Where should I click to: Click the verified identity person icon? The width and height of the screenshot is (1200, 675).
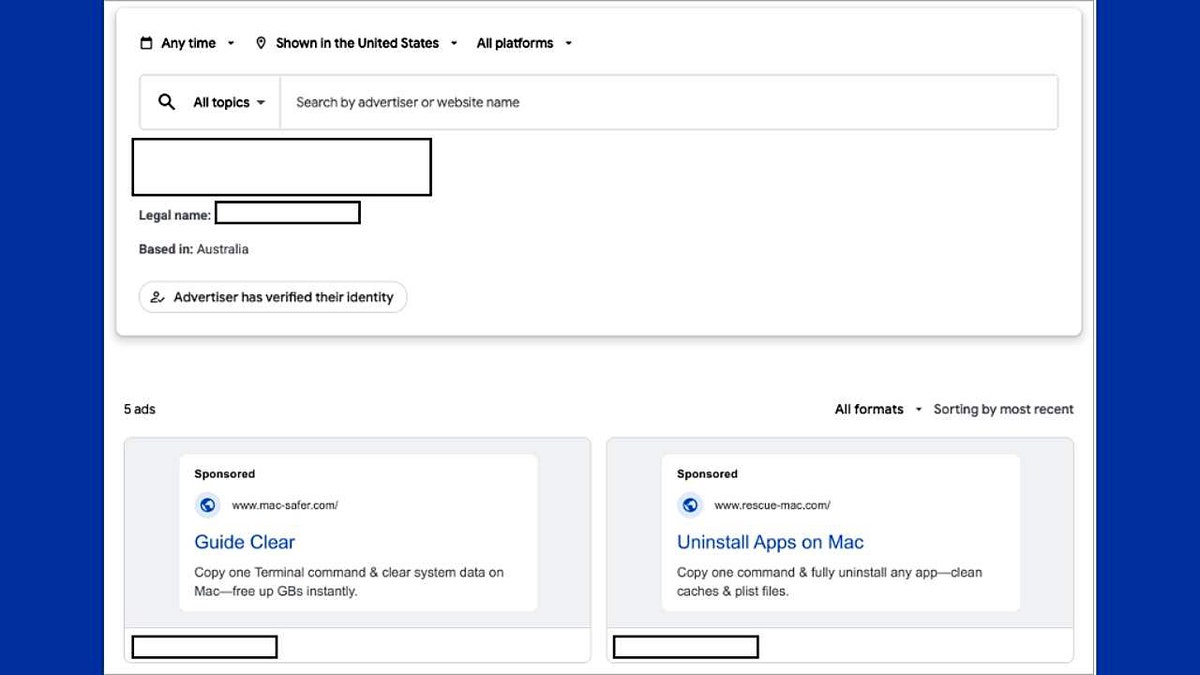pos(156,297)
